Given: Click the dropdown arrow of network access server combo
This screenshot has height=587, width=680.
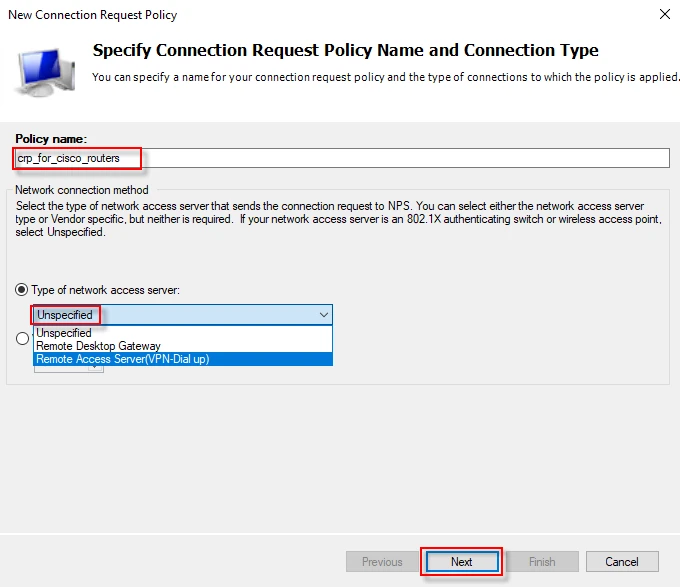Looking at the screenshot, I should [x=322, y=314].
